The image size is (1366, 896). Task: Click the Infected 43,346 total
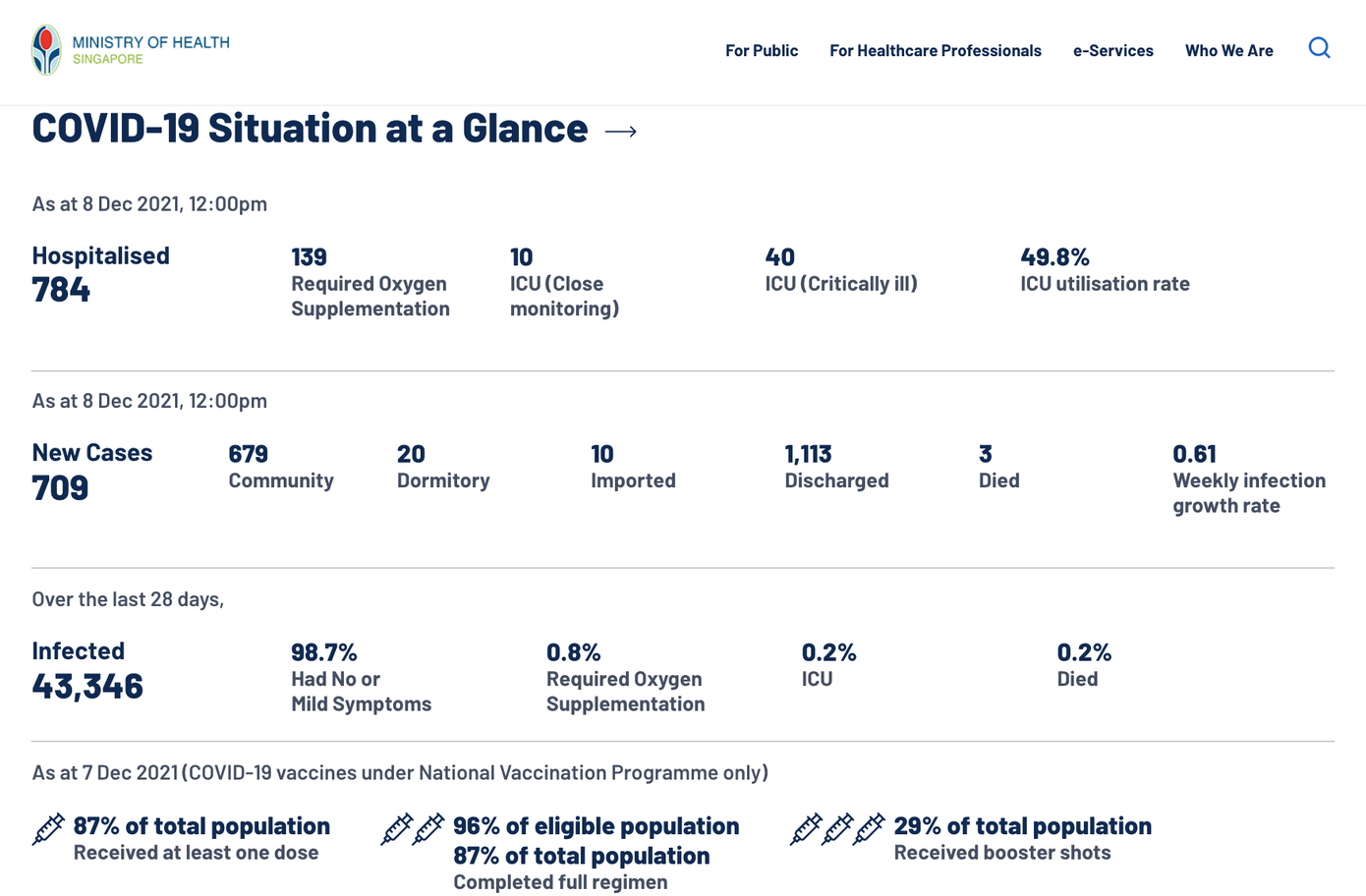(87, 686)
